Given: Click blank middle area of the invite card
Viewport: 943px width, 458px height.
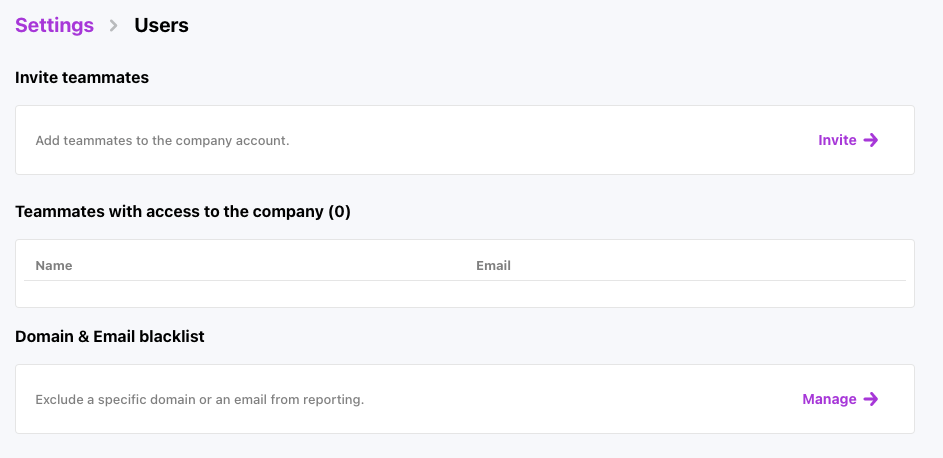Looking at the screenshot, I should (550, 140).
